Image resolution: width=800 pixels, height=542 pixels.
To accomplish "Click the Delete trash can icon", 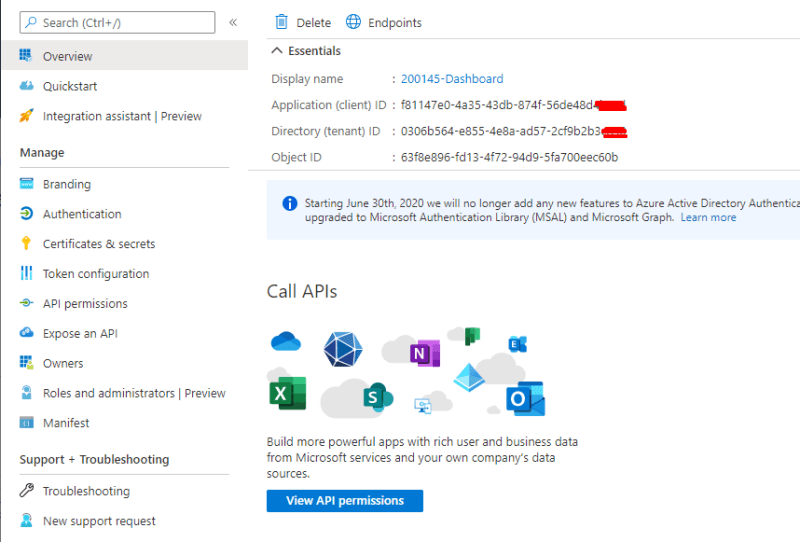I will (x=281, y=22).
